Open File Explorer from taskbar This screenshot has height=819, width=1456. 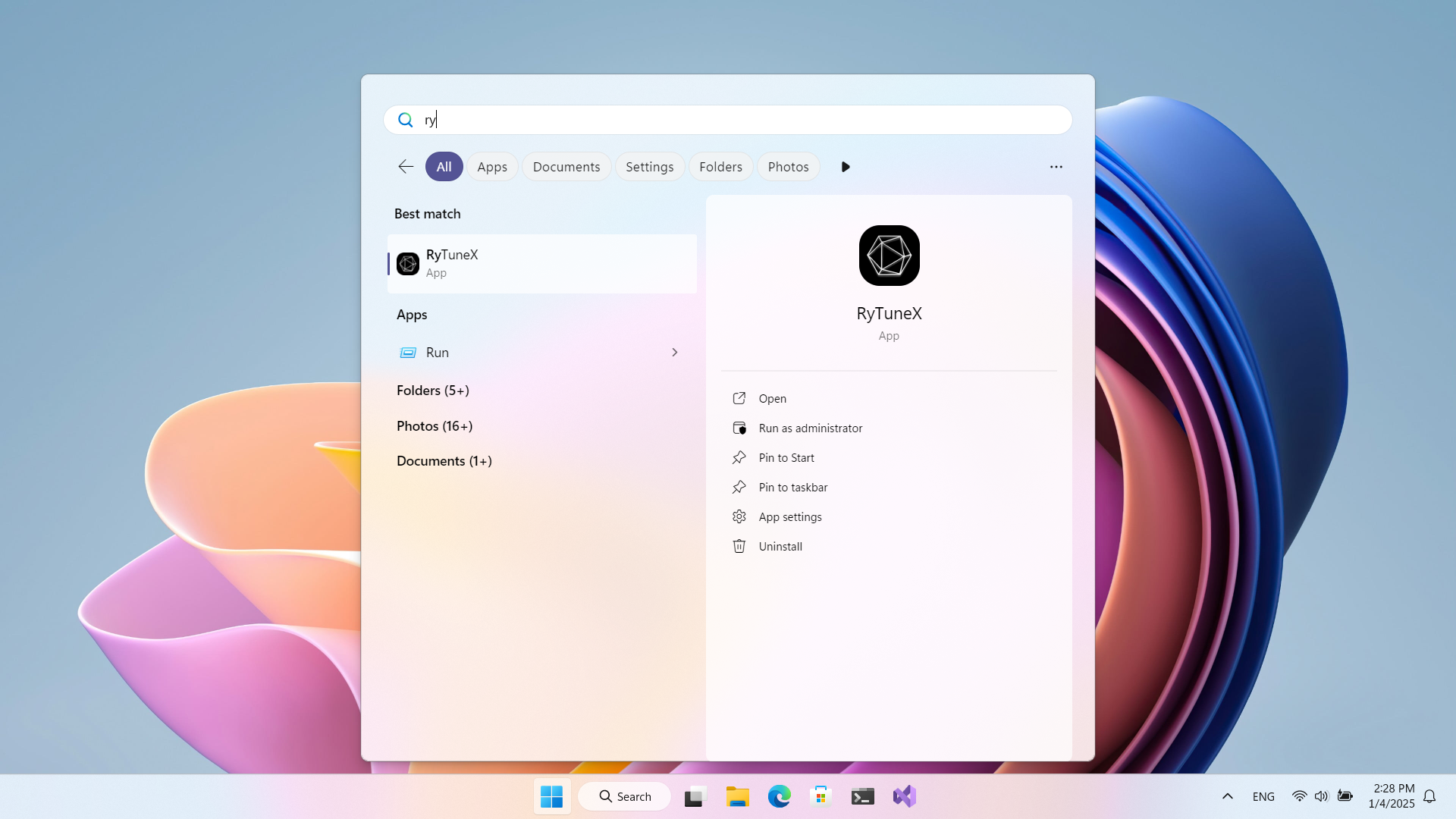pyautogui.click(x=737, y=796)
